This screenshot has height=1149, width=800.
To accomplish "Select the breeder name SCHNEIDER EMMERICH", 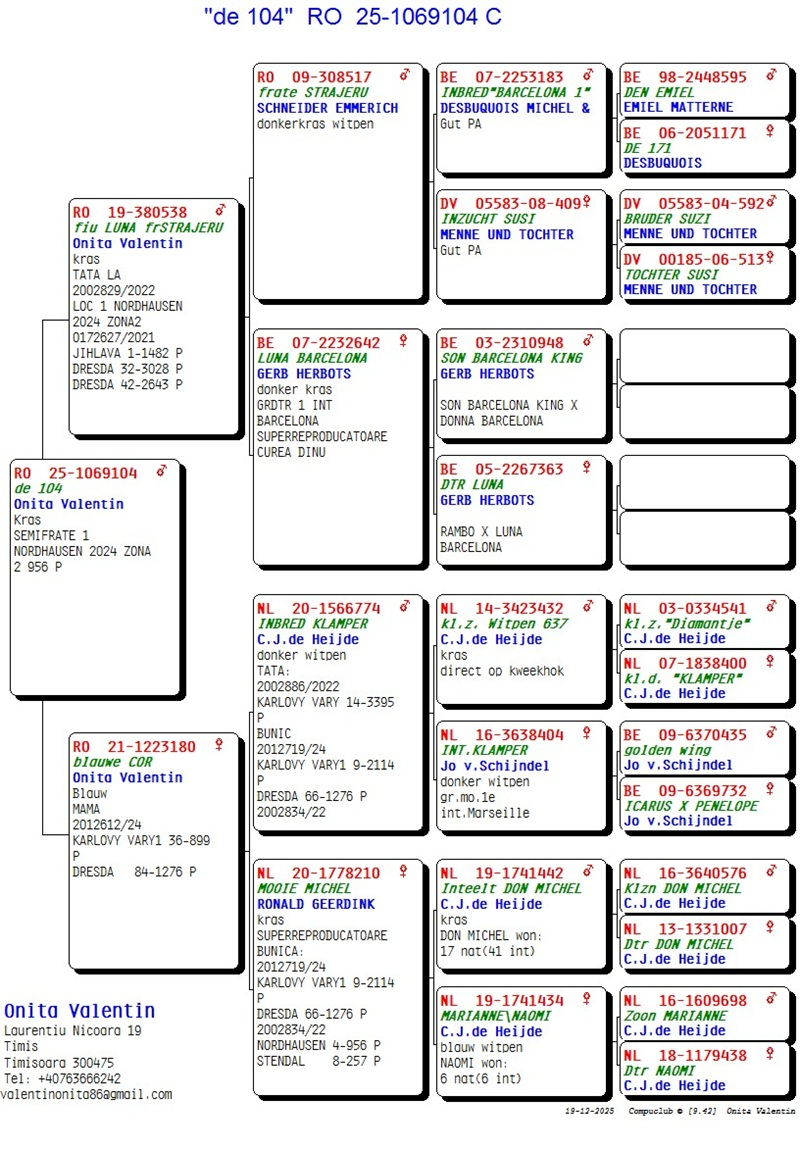I will point(327,108).
